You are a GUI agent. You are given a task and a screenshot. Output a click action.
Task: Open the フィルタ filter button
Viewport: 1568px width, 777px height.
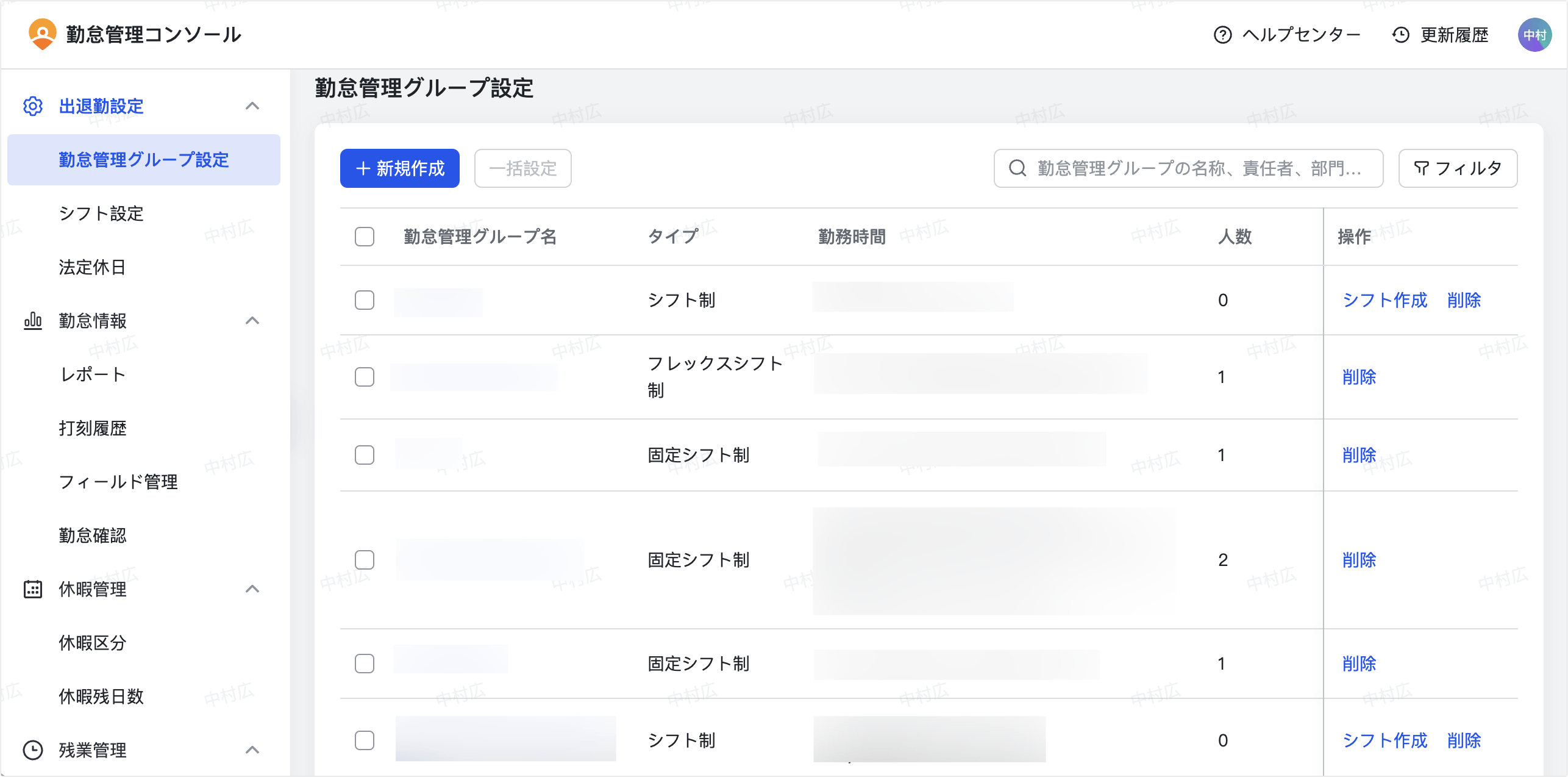(x=1457, y=168)
